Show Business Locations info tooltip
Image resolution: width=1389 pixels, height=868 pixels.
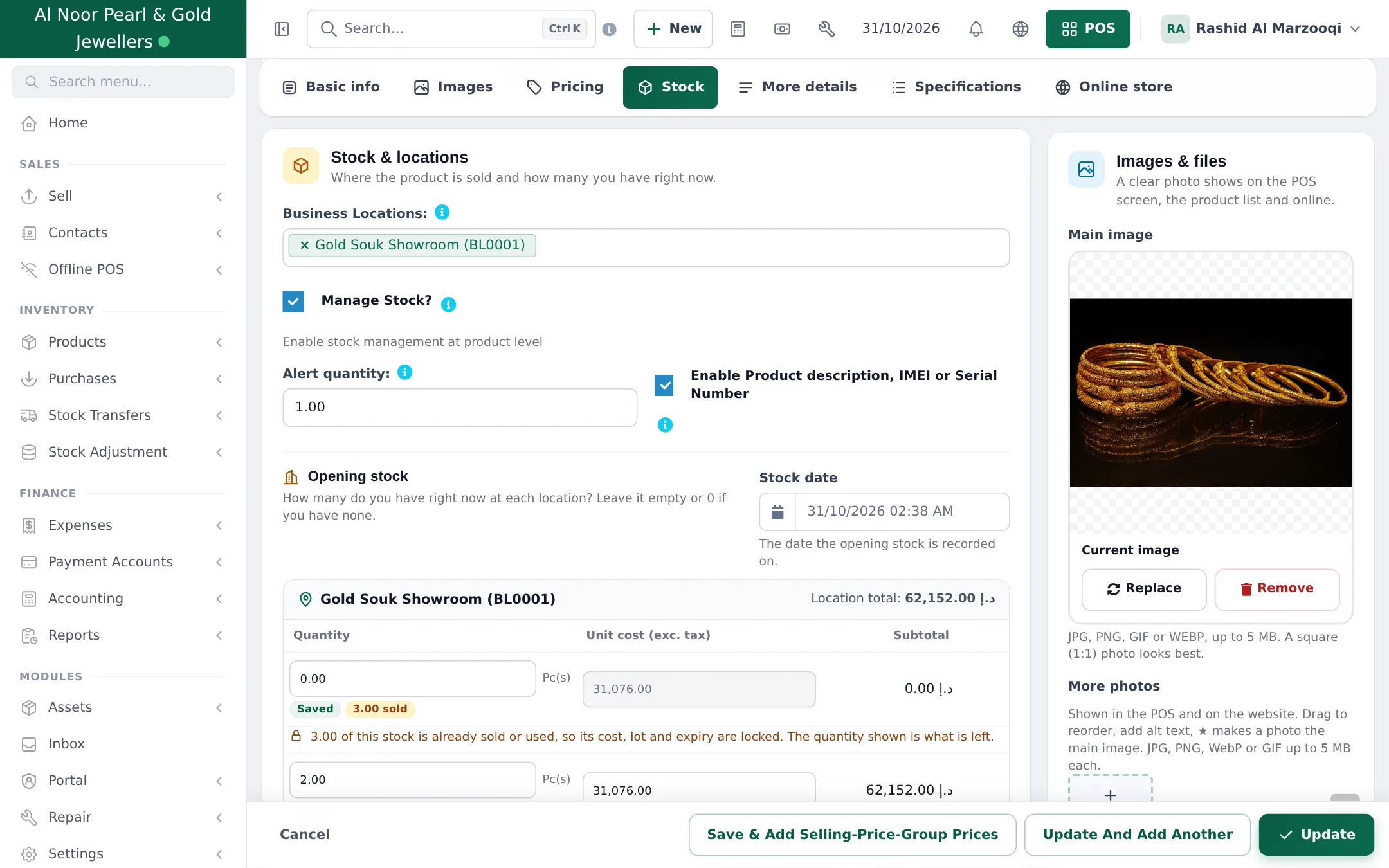coord(442,212)
